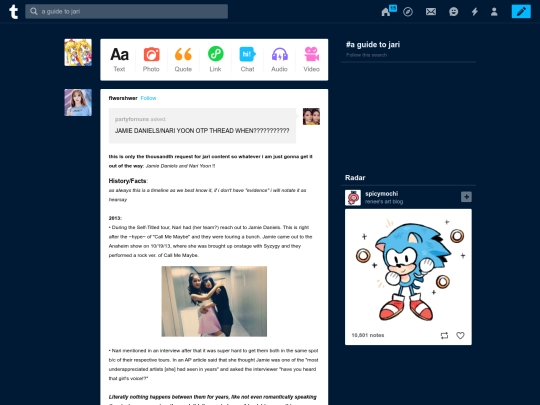This screenshot has height=405, width=540.
Task: Click the search box containing 'a guide to jari'
Action: pyautogui.click(x=126, y=11)
